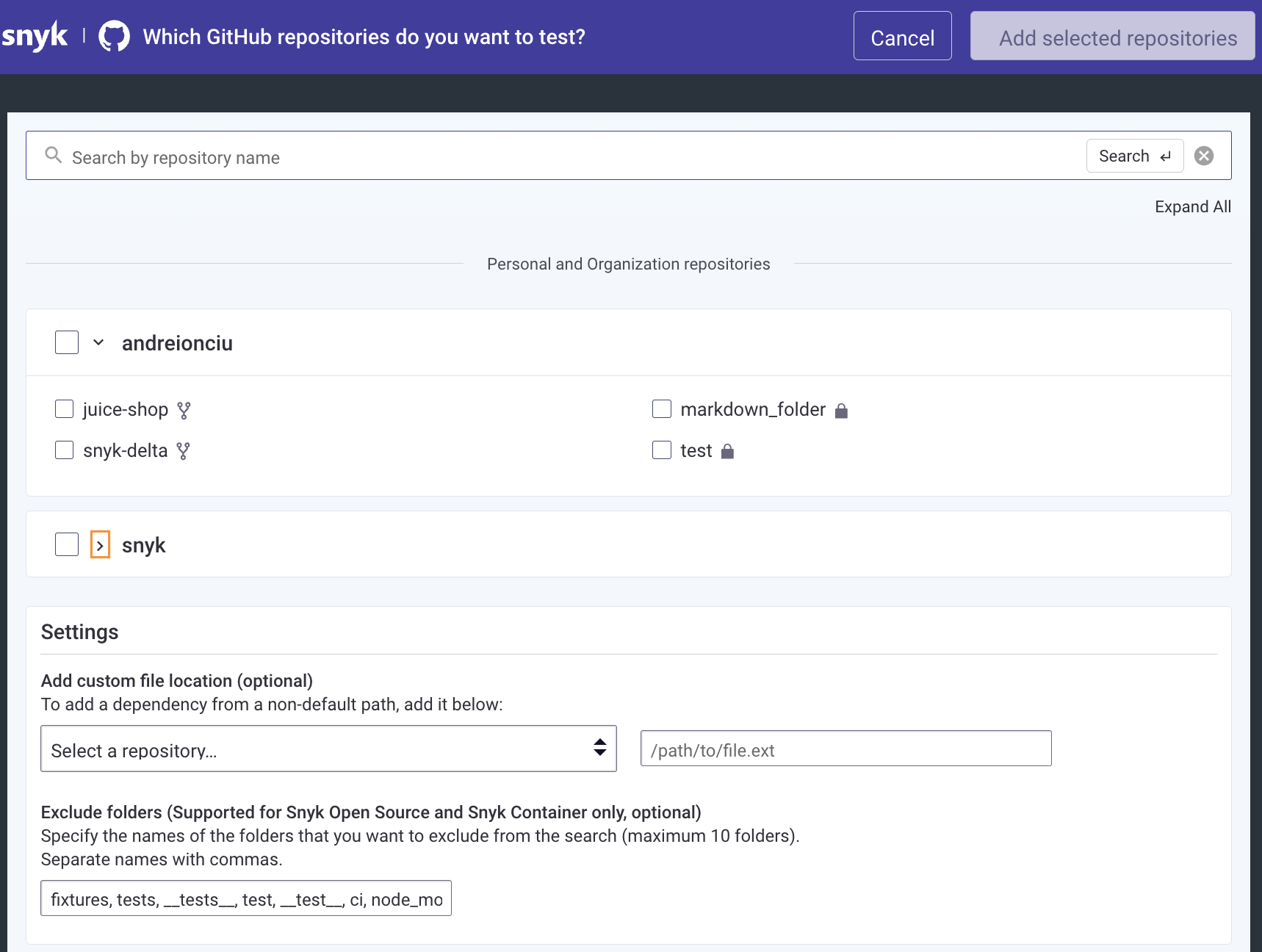
Task: Click the lock icon next to test repo
Action: 727,451
